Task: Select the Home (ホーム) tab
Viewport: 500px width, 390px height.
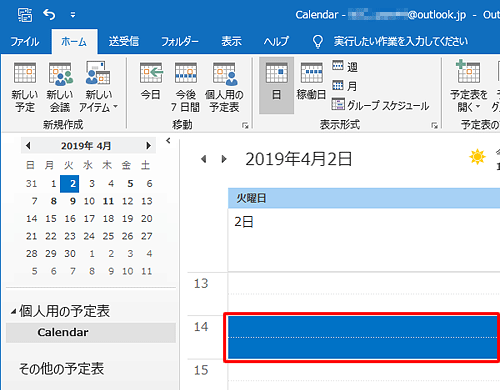Action: (74, 42)
